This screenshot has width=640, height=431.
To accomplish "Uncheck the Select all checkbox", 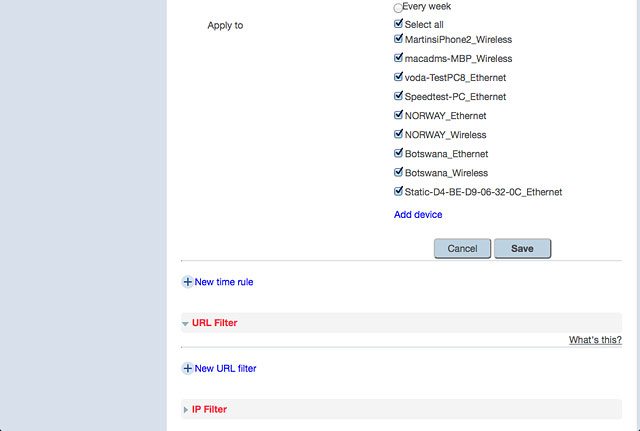I will pos(398,24).
